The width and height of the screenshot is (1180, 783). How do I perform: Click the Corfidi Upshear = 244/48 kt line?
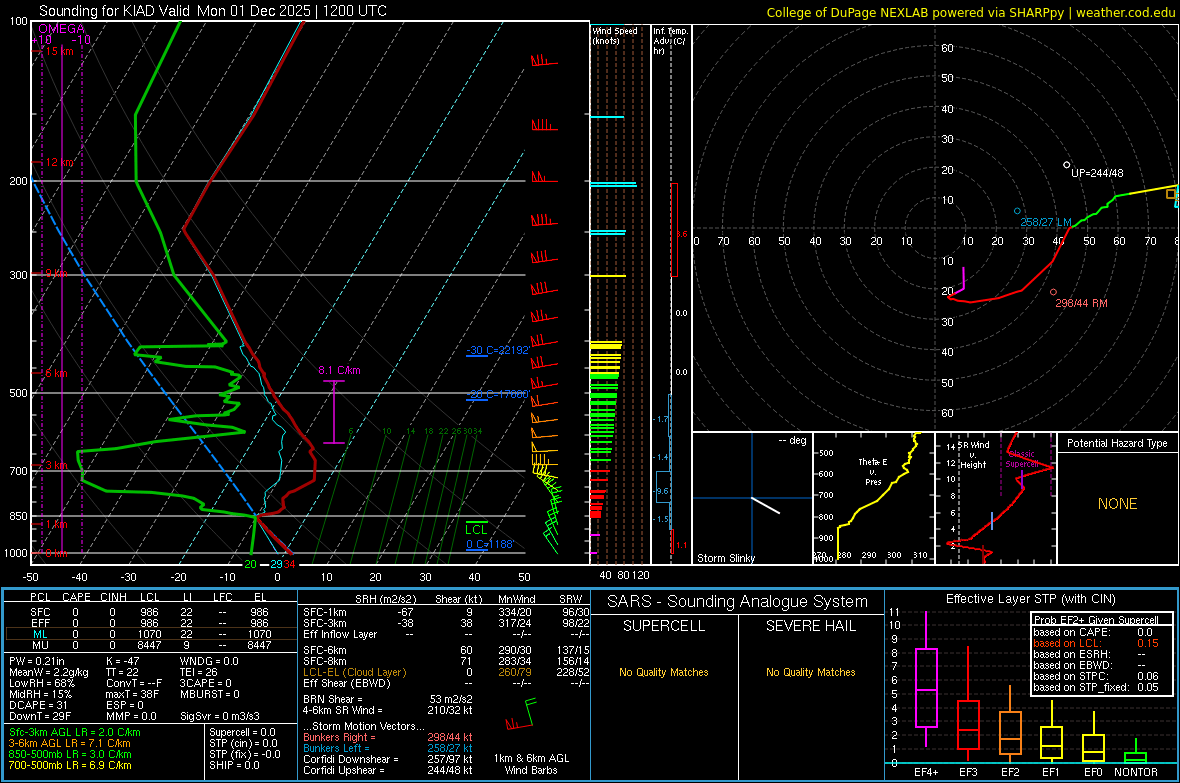[388, 770]
